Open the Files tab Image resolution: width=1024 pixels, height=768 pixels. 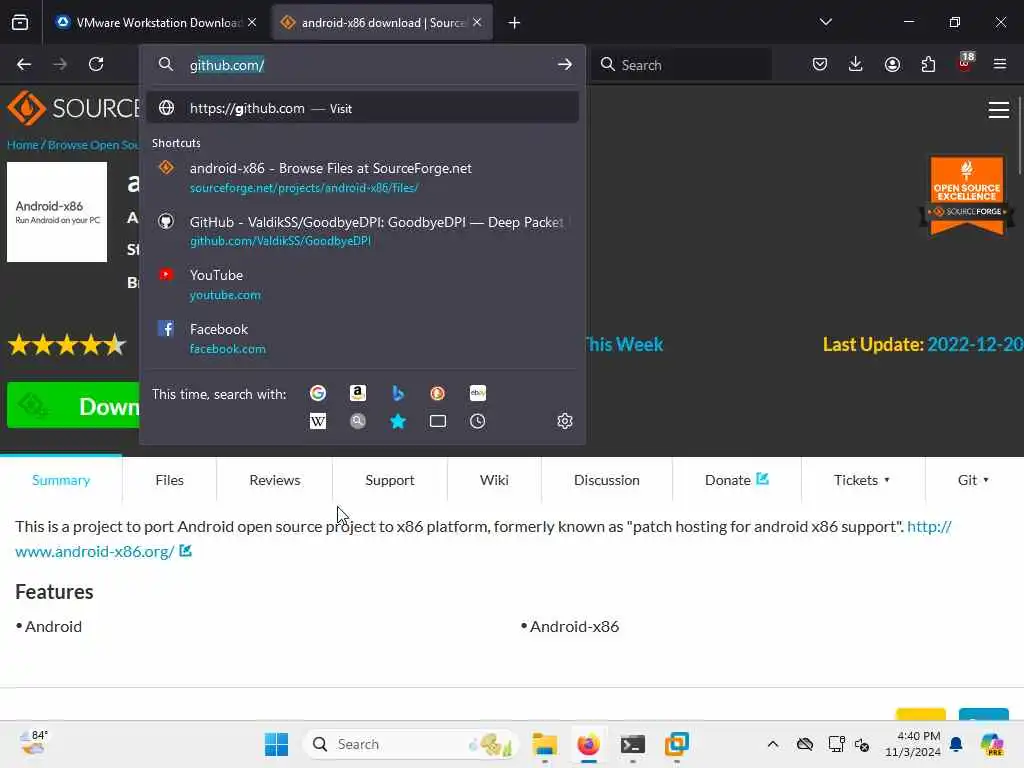[169, 480]
